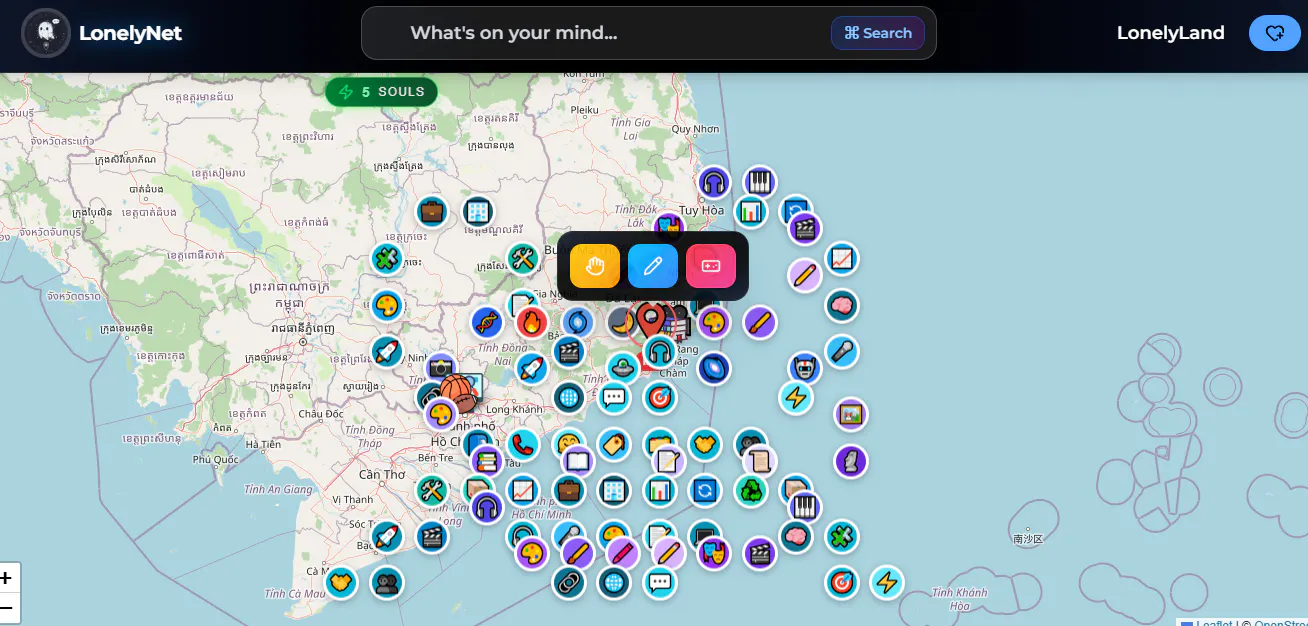Screen dimensions: 1308x626
Task: Open the crescent moon map marker
Action: pos(621,322)
